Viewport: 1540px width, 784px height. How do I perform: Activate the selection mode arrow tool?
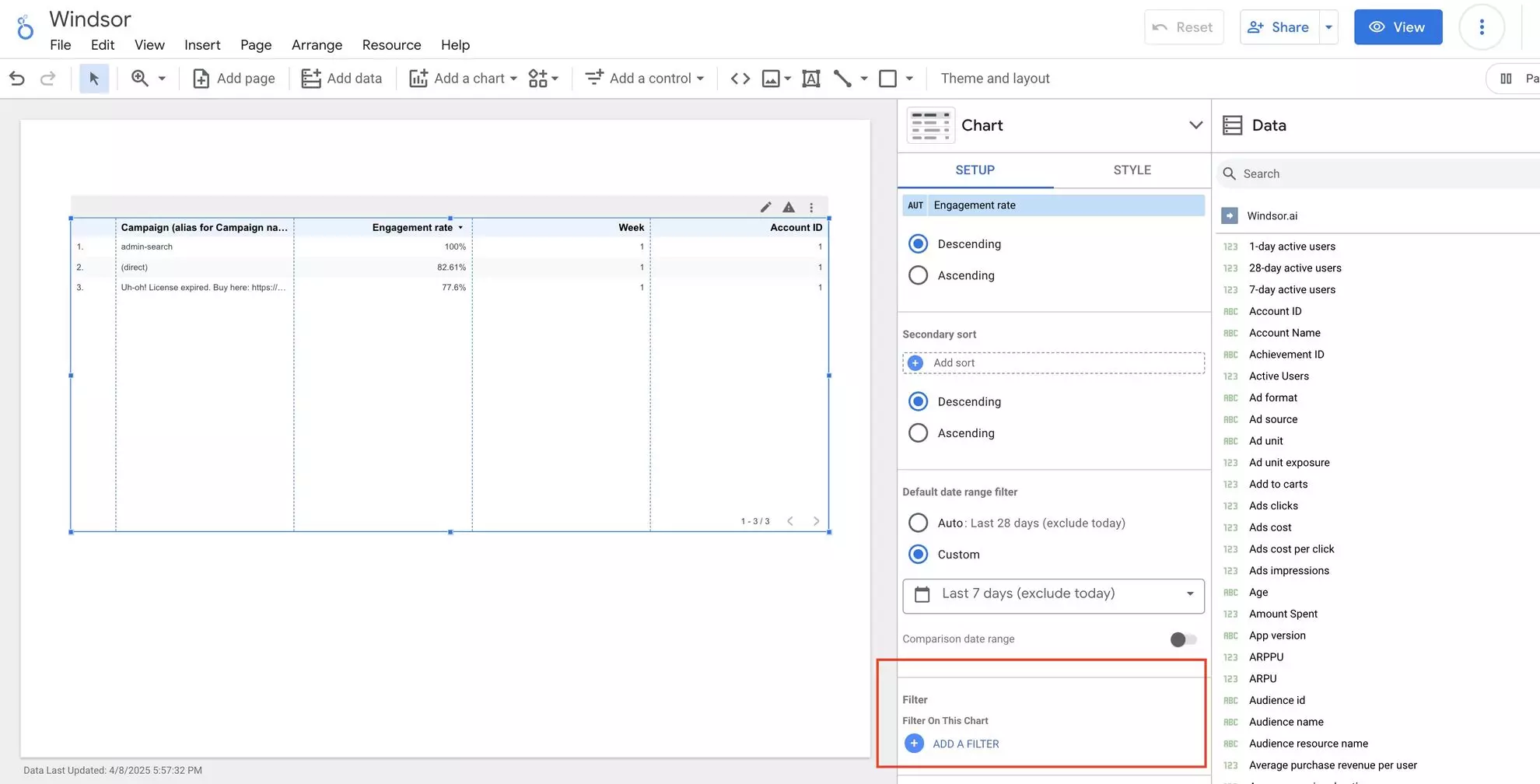94,79
